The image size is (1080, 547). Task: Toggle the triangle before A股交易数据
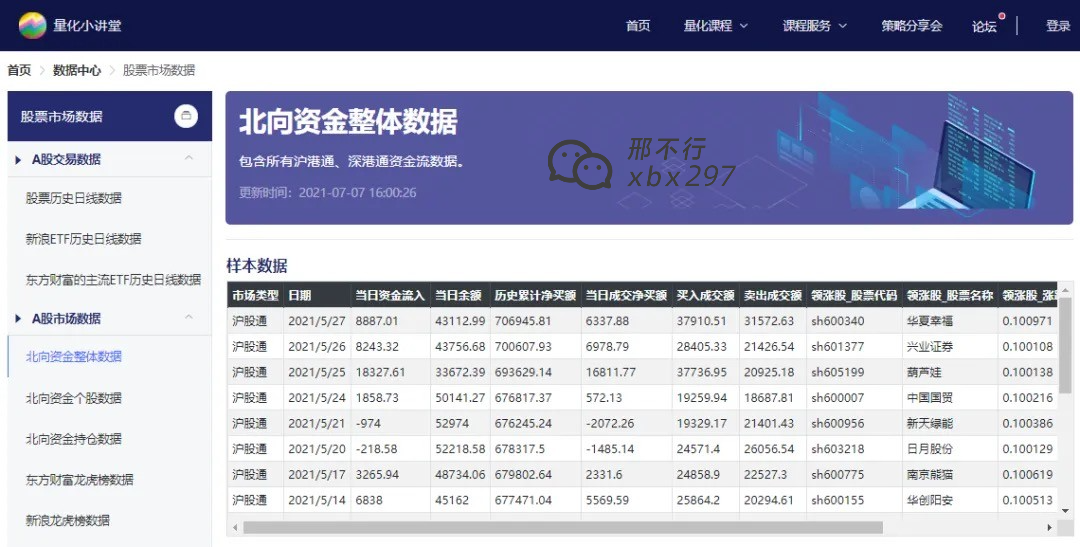[19, 160]
